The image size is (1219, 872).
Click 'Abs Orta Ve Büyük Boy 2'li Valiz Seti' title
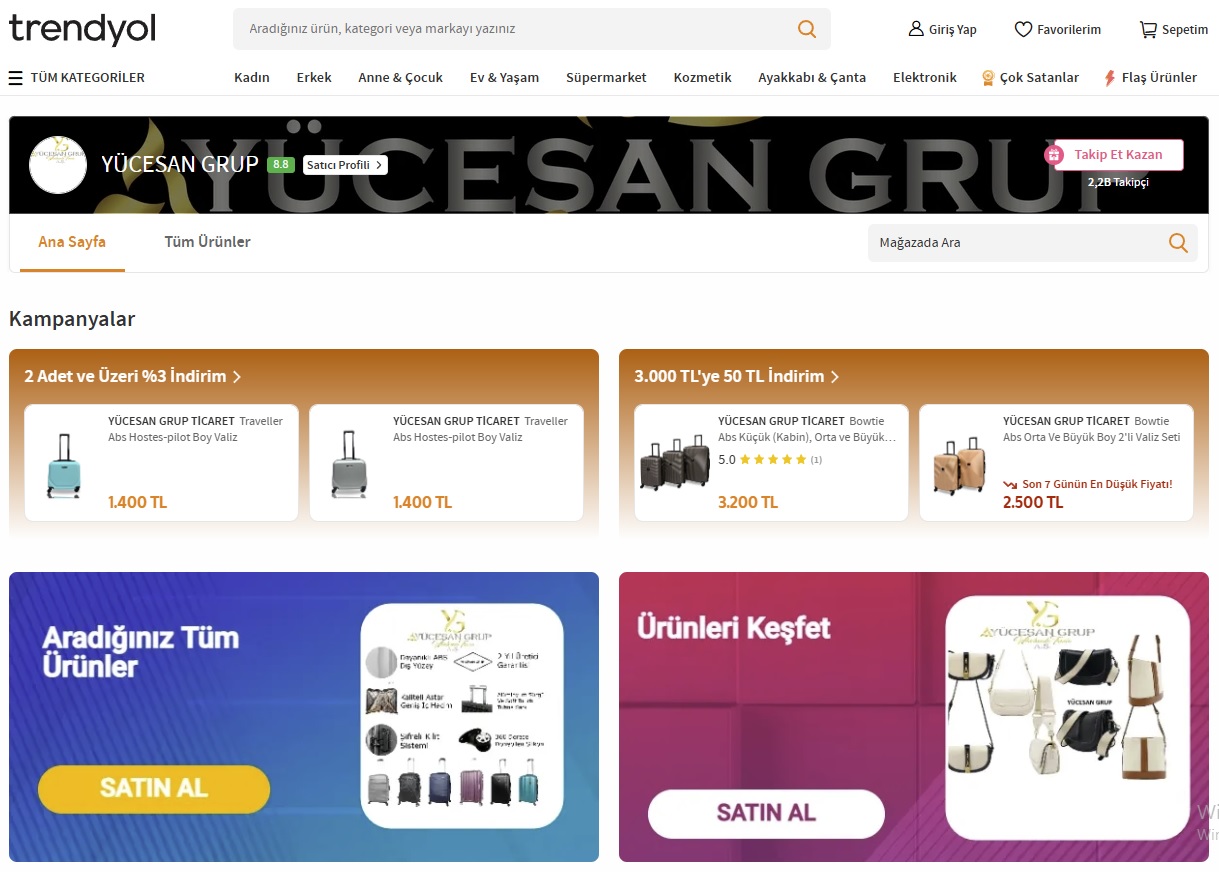[1092, 437]
